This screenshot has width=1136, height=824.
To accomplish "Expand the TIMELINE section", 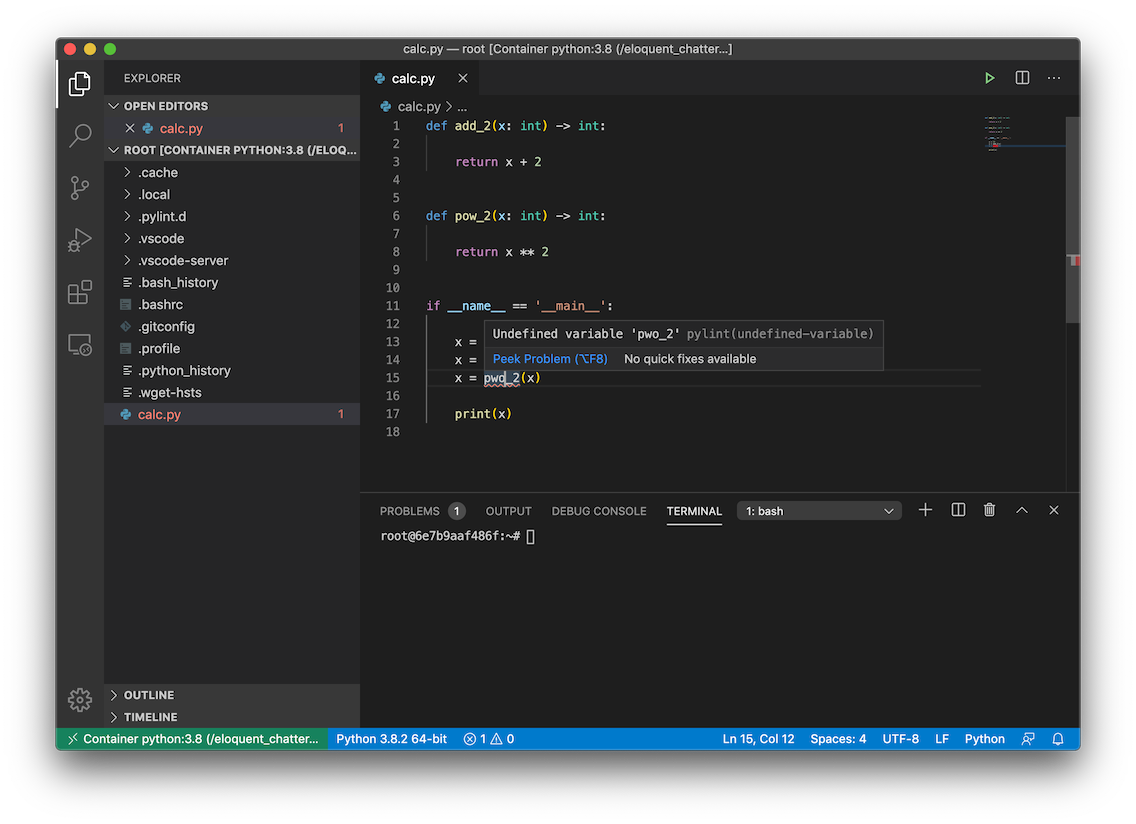I will pyautogui.click(x=146, y=717).
